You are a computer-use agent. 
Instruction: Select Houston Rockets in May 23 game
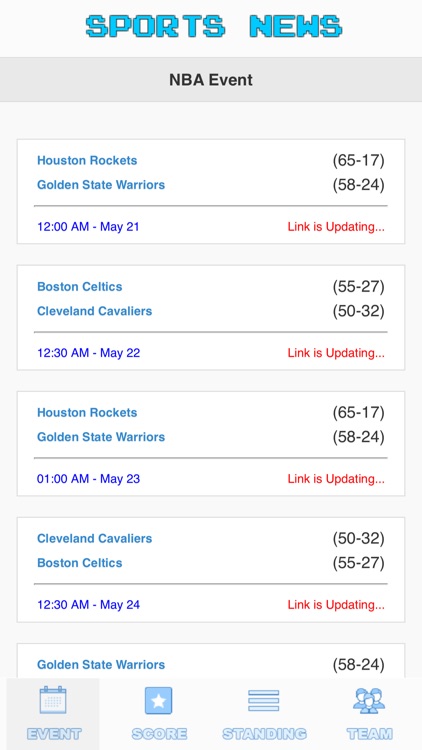tap(87, 412)
